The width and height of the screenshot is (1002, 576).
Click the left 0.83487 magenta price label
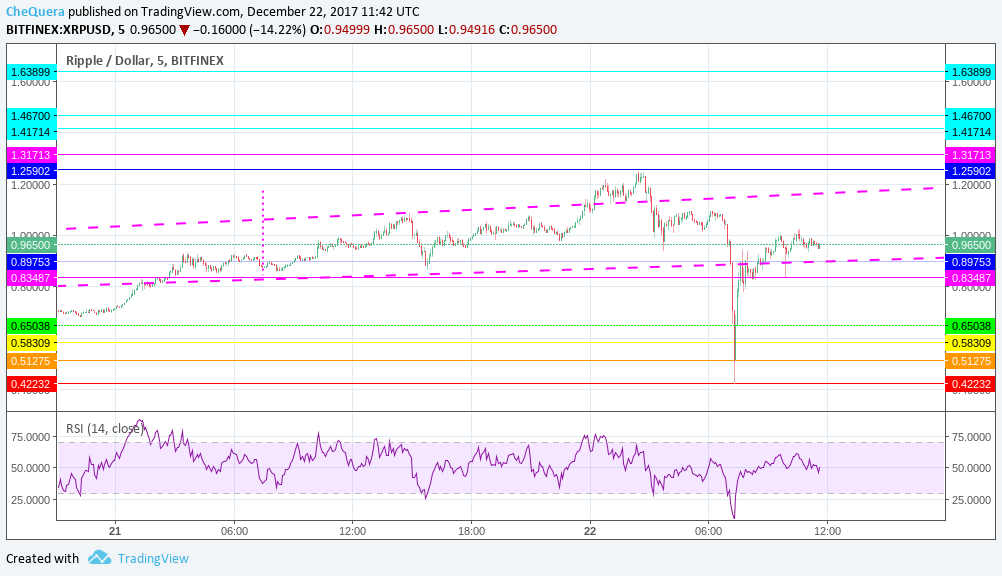click(x=29, y=277)
